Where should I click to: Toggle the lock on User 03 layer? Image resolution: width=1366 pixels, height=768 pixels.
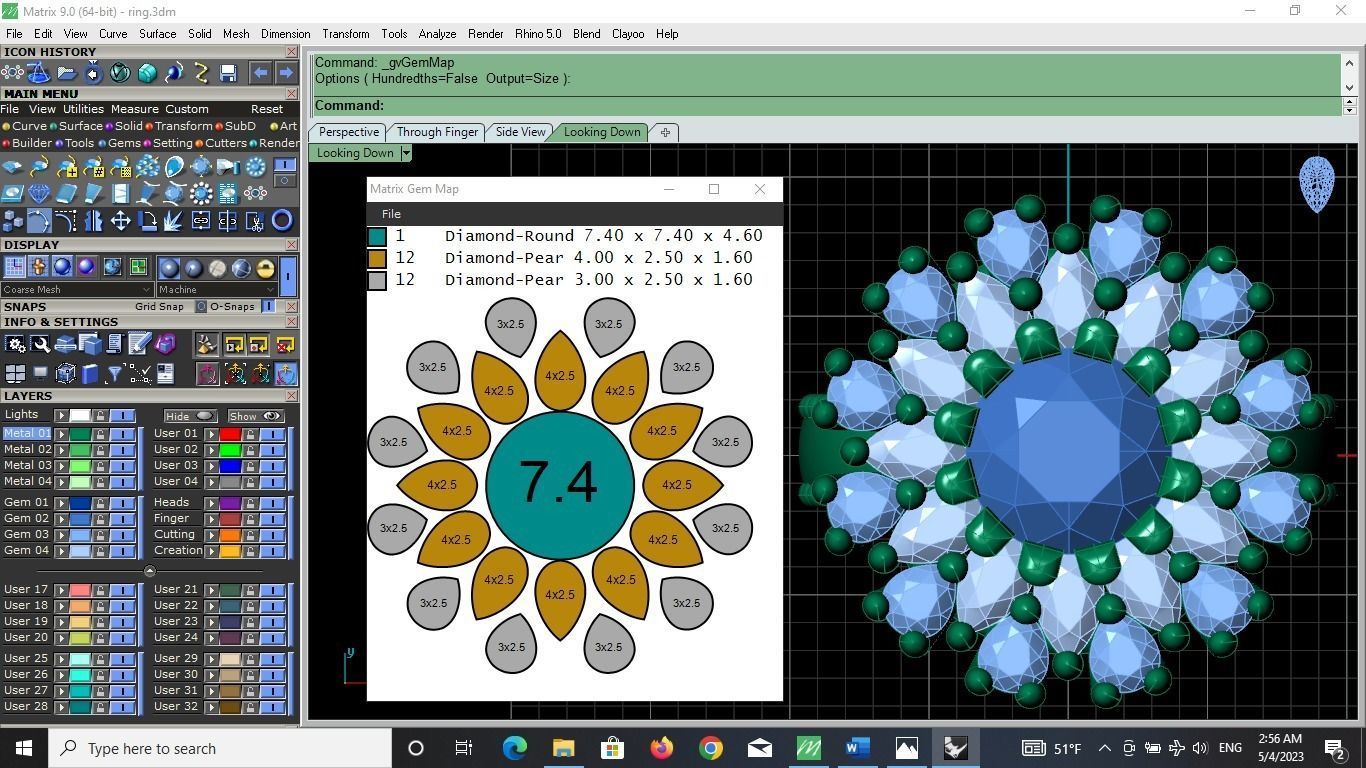click(250, 465)
